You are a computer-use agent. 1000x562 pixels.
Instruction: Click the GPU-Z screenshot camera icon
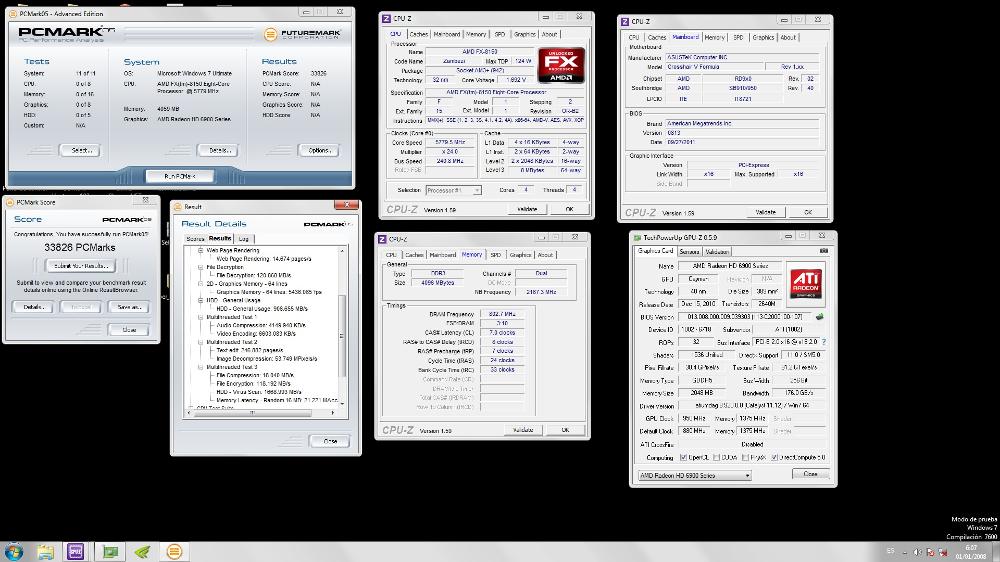824,251
